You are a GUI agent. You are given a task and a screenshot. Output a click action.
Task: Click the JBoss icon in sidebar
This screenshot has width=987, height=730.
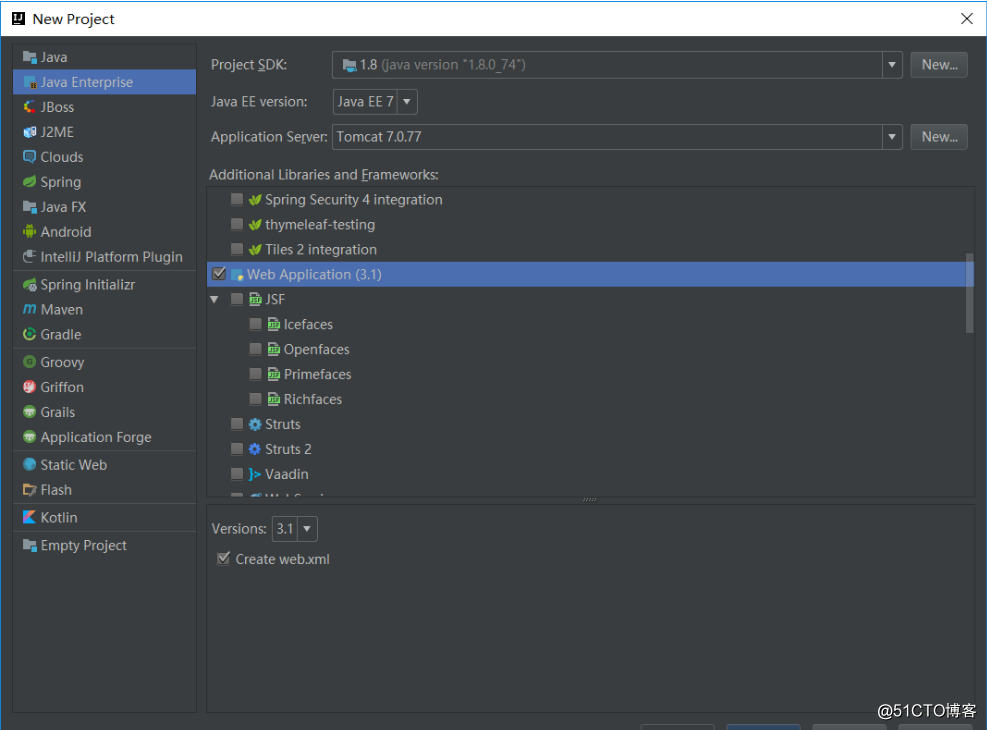[x=30, y=107]
